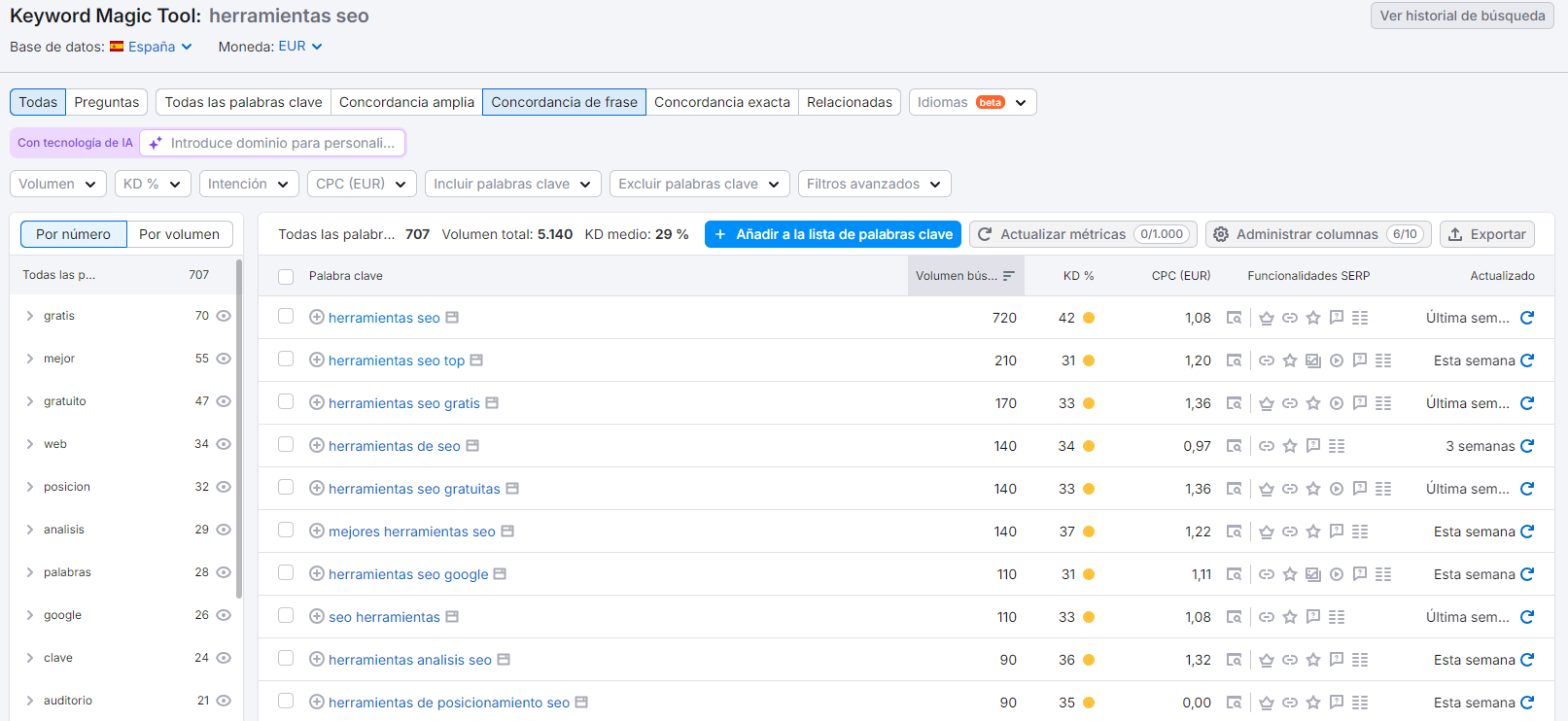Open the SERP view for 'herramientas de posicionamiento seo'

click(x=1234, y=703)
